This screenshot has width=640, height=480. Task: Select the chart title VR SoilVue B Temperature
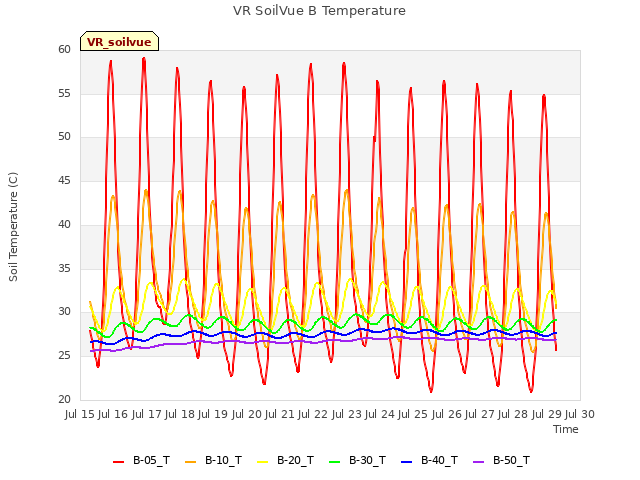[x=320, y=11]
